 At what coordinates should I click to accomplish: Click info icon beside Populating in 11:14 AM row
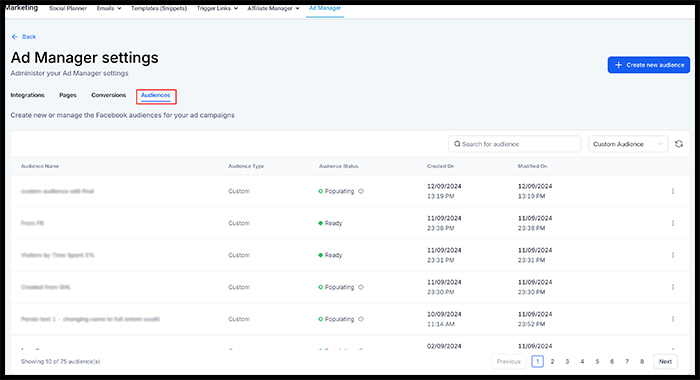tap(361, 319)
